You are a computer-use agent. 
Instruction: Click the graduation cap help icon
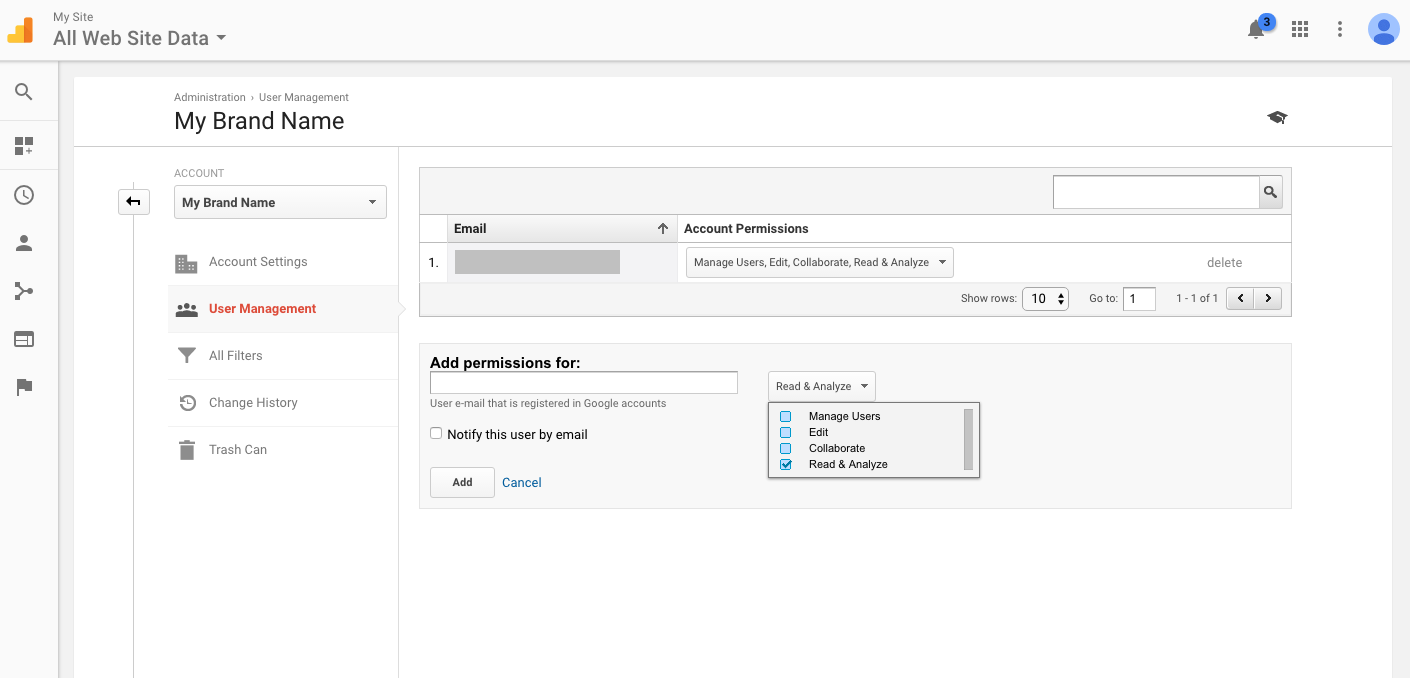(1277, 118)
